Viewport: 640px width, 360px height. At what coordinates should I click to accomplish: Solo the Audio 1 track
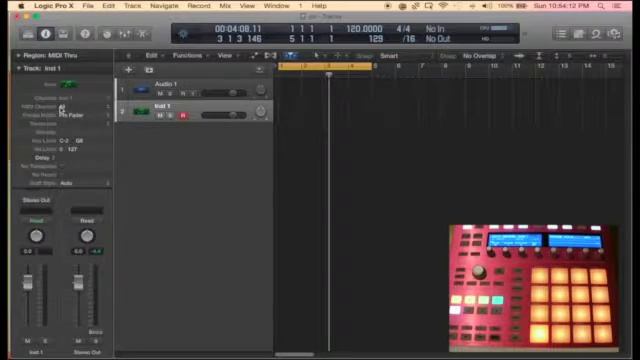(x=170, y=94)
